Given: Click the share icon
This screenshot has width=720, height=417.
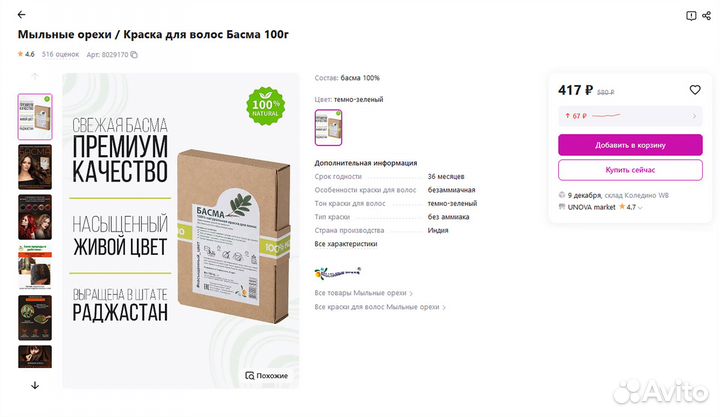Looking at the screenshot, I should click(x=707, y=16).
